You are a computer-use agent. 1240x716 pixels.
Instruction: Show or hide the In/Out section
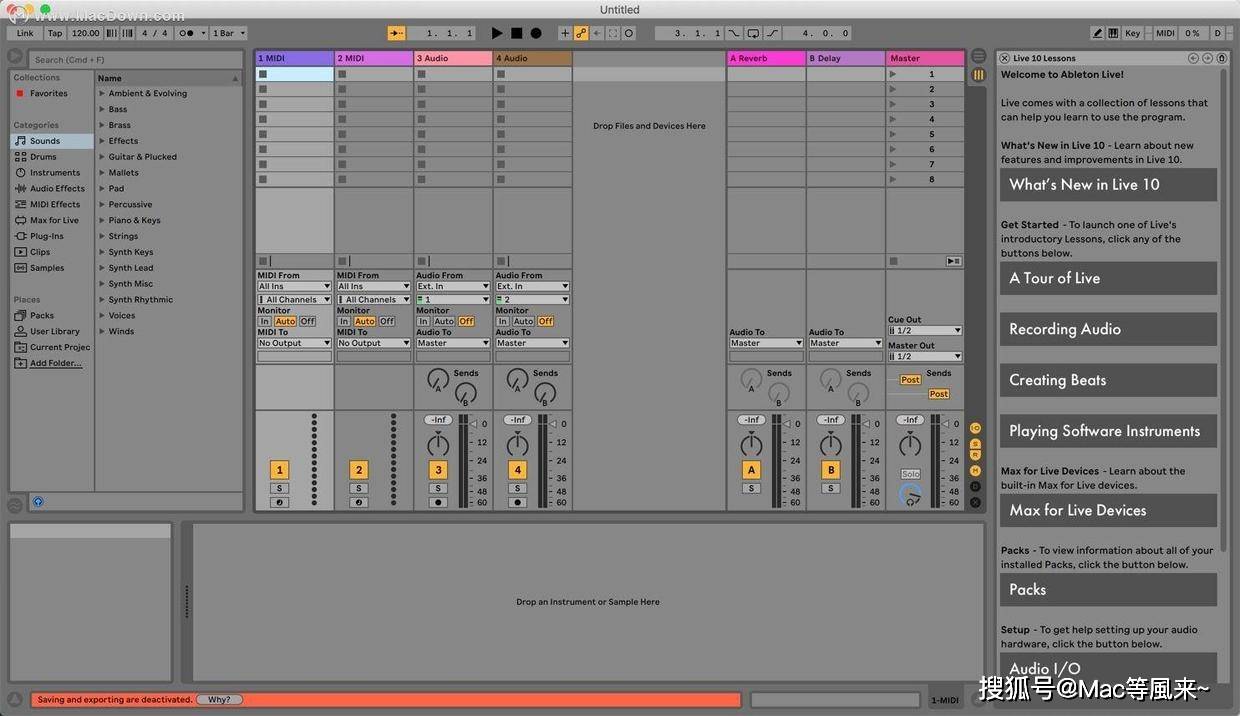(976, 428)
